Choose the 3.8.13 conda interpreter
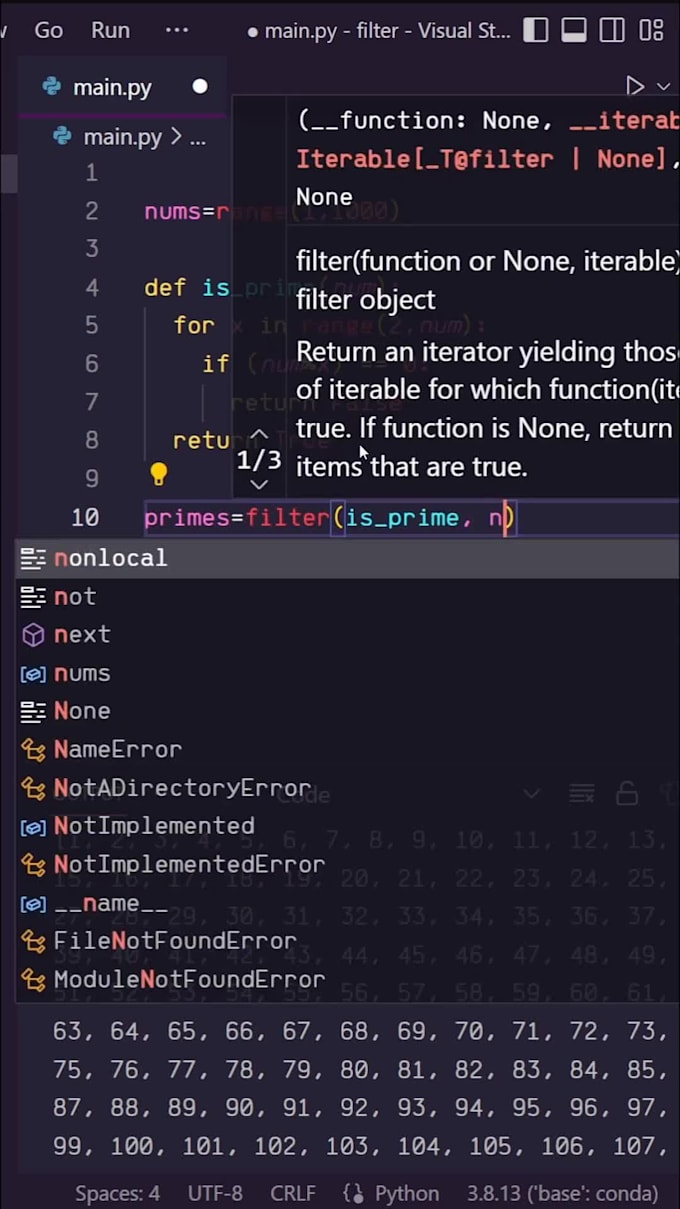The height and width of the screenshot is (1209, 680). click(562, 1193)
